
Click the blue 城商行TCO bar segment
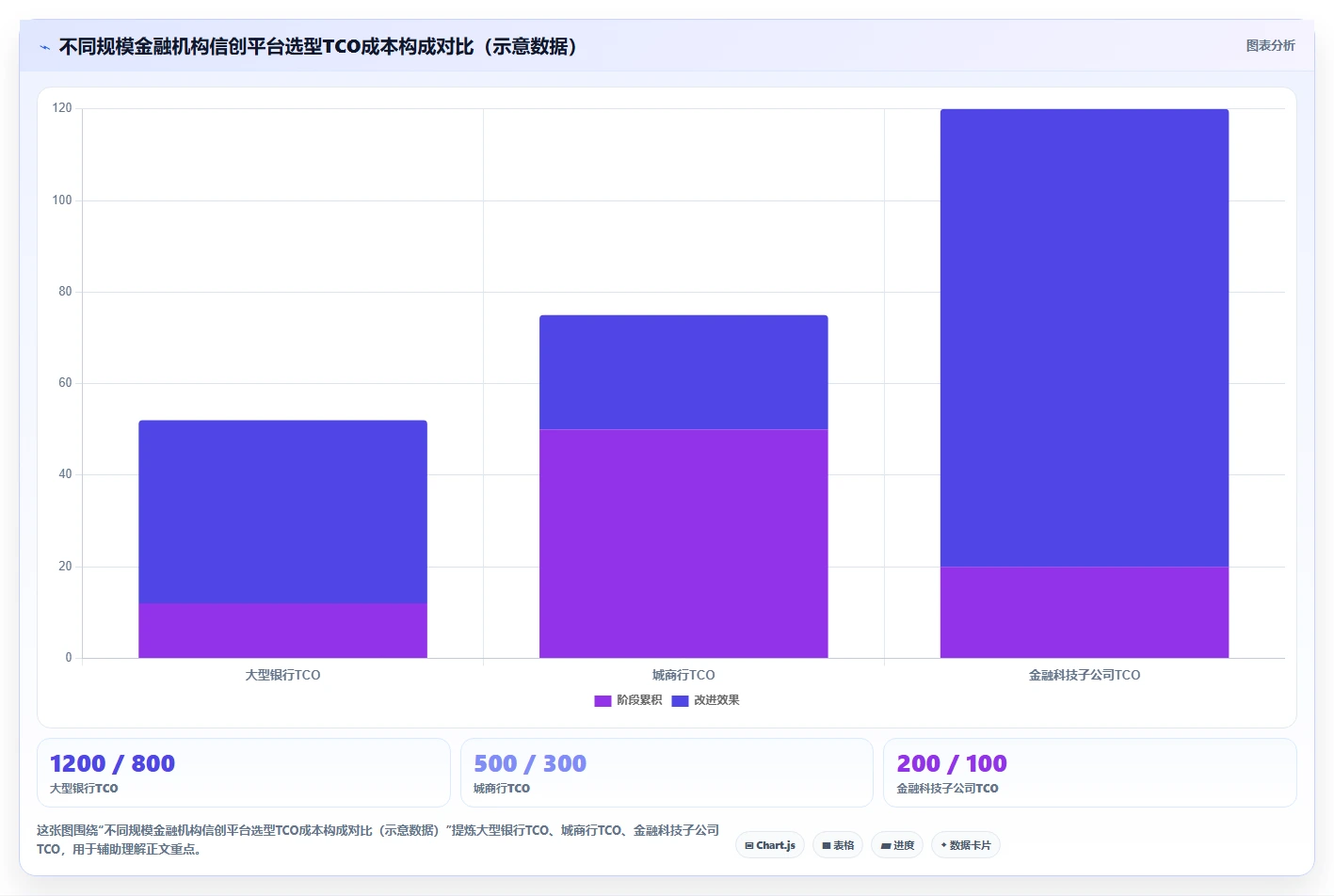click(683, 373)
